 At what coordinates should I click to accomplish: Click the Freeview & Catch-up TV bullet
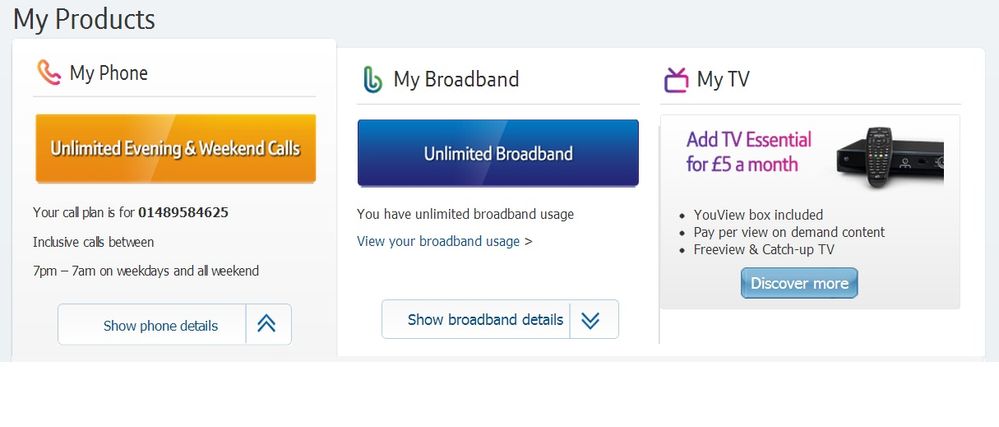click(x=764, y=249)
